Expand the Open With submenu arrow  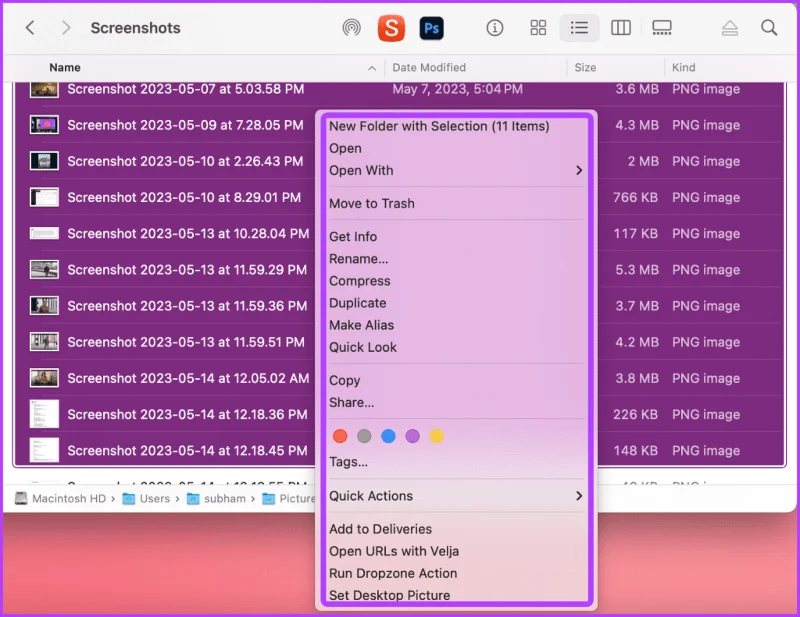pyautogui.click(x=579, y=170)
